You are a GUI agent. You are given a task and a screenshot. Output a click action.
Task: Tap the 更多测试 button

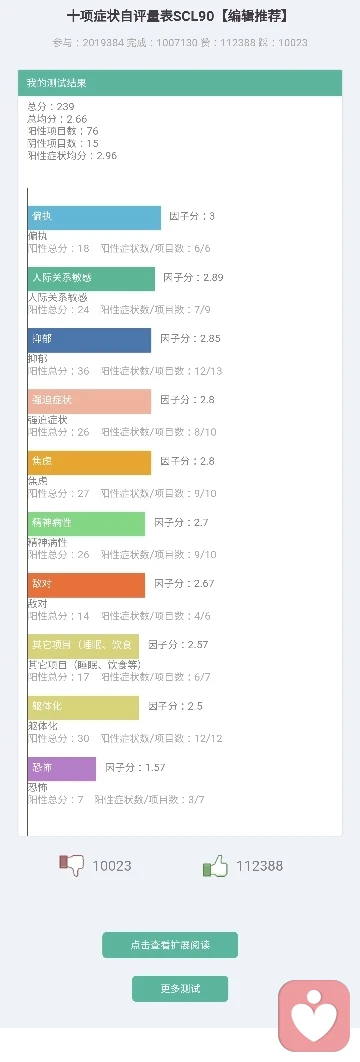pyautogui.click(x=180, y=989)
